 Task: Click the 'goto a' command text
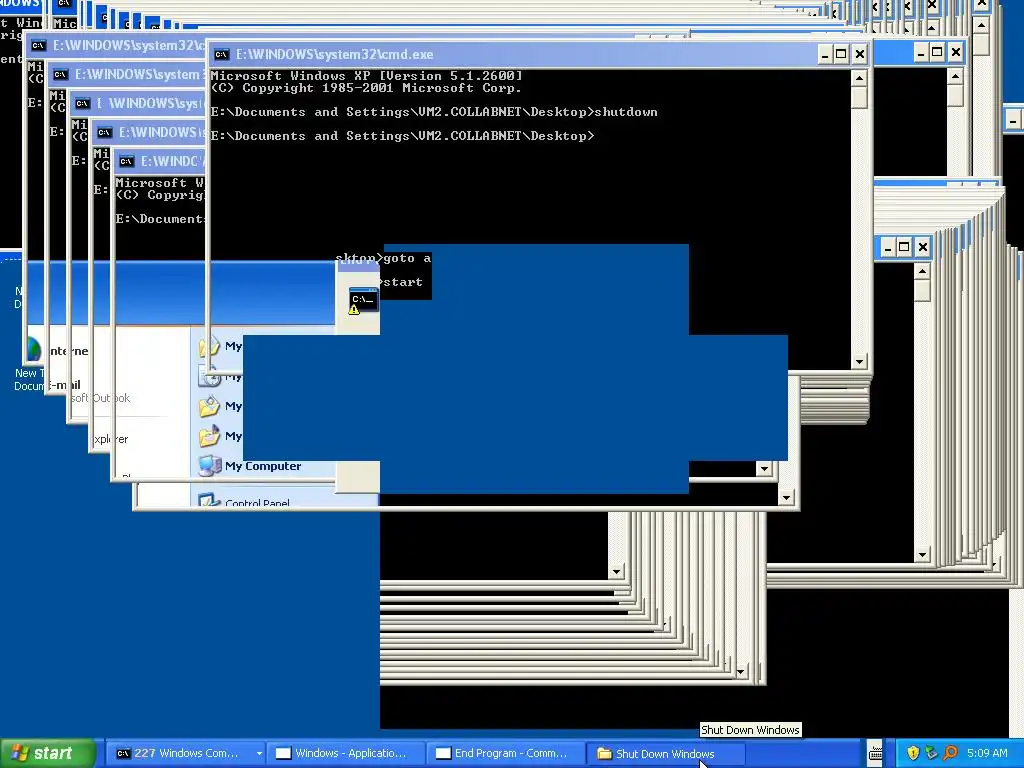407,259
